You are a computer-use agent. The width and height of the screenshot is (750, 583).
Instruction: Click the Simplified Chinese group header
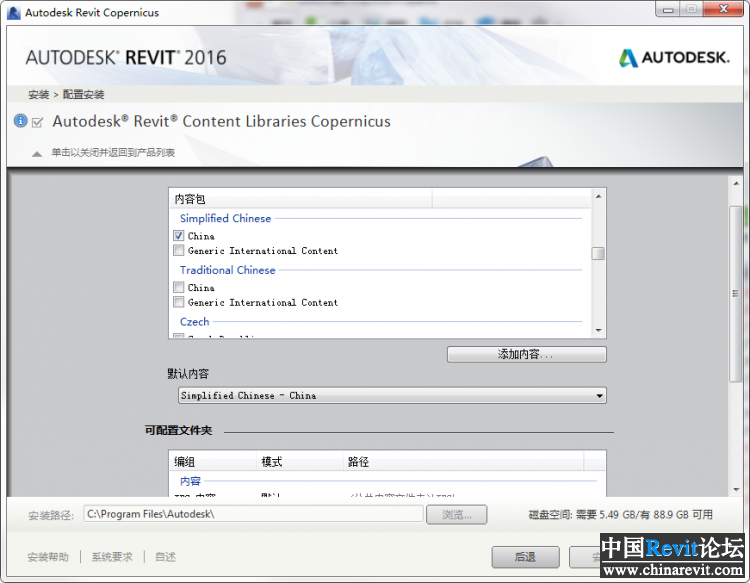225,219
